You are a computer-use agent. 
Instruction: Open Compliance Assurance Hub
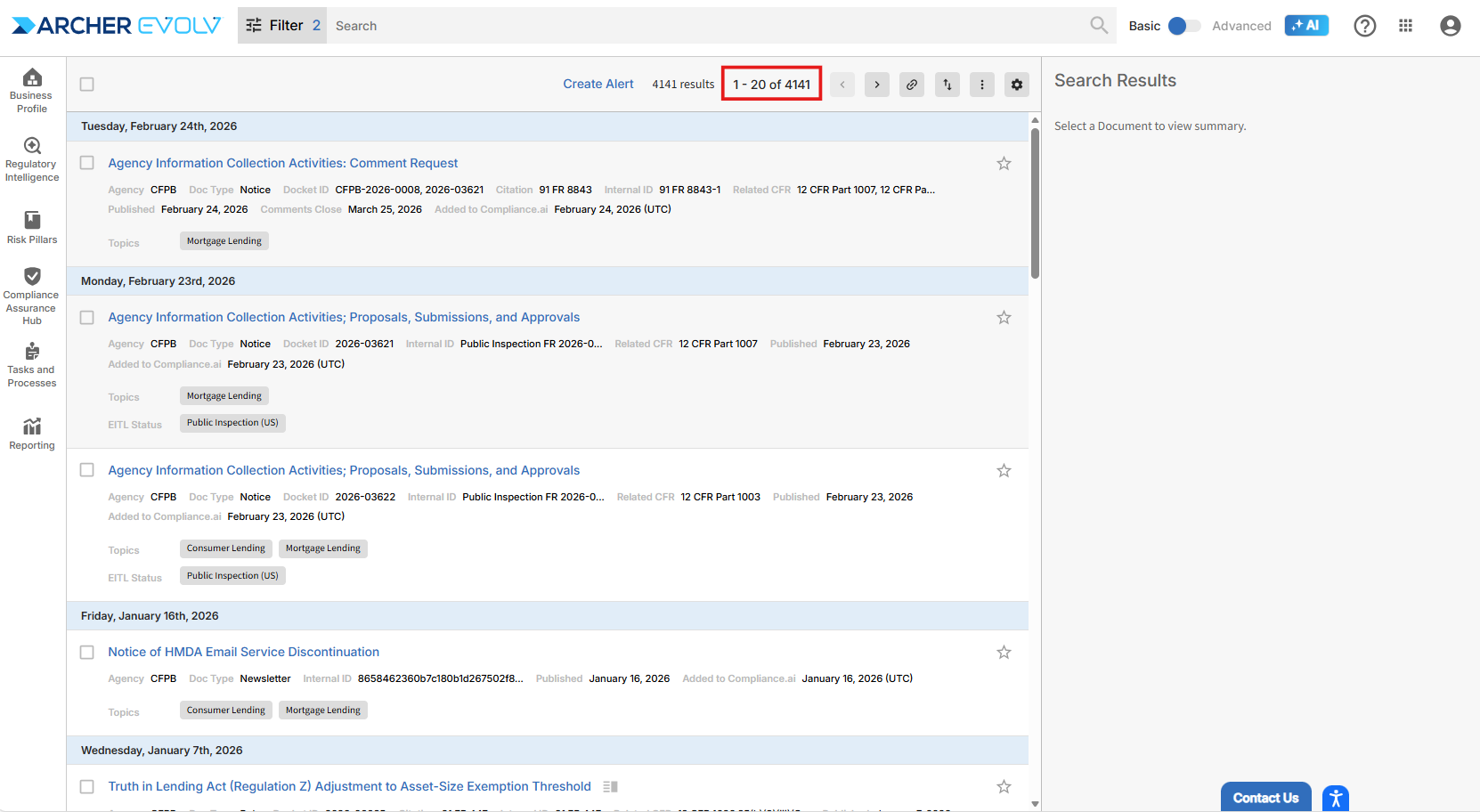32,295
